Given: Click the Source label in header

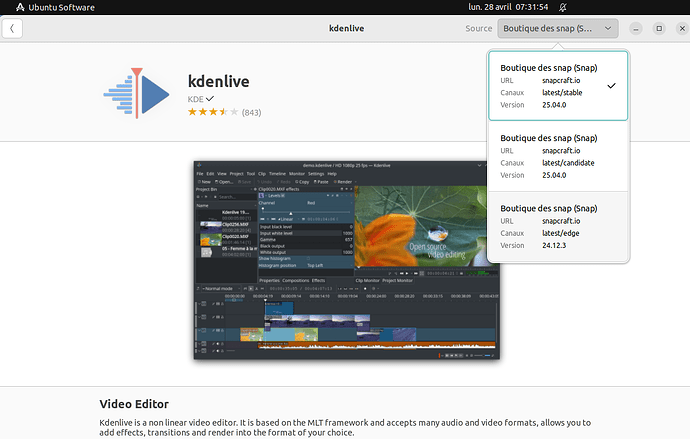Looking at the screenshot, I should point(479,29).
